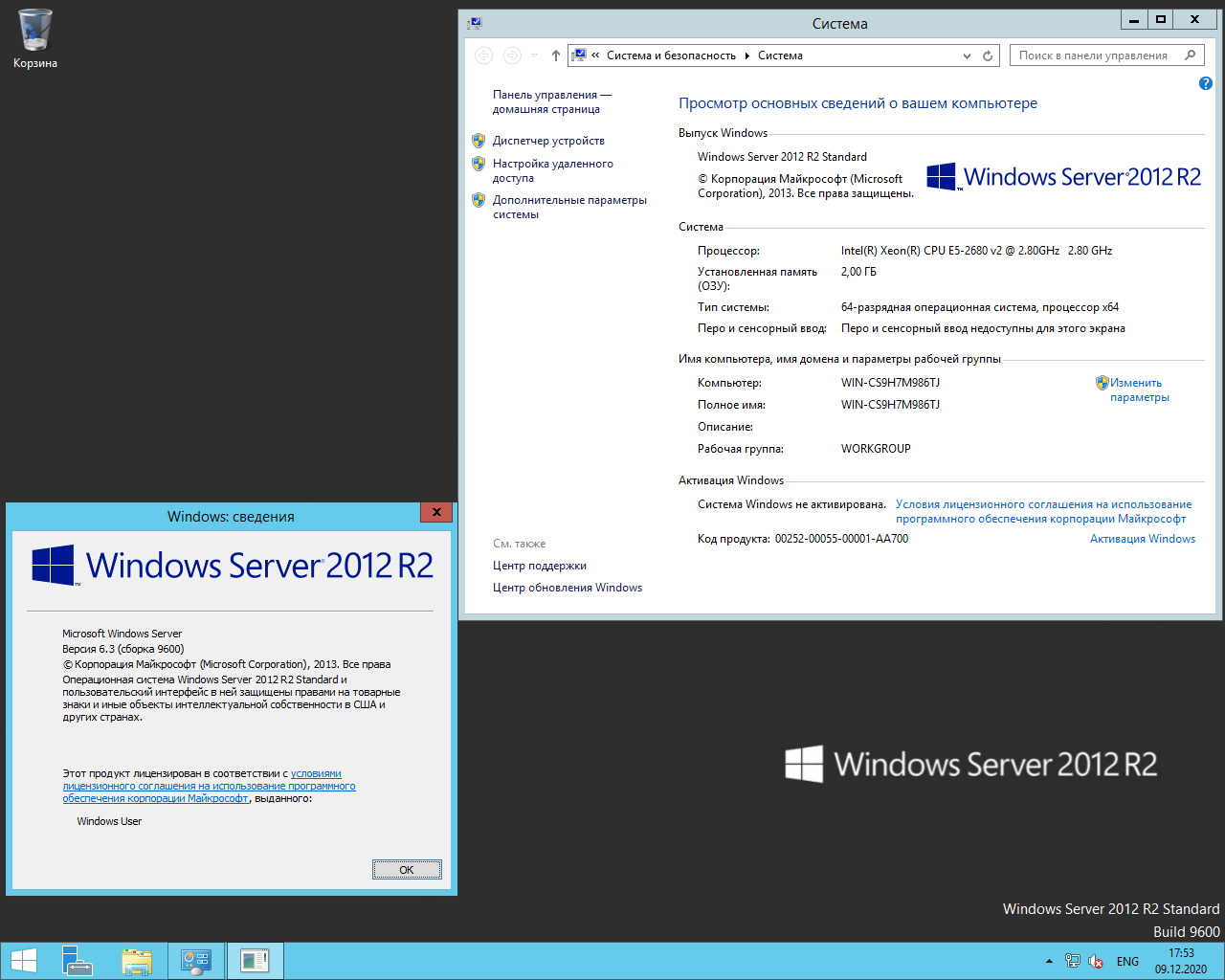Open license terms link in winver dialog
Viewport: 1225px width, 980px height.
(x=209, y=786)
